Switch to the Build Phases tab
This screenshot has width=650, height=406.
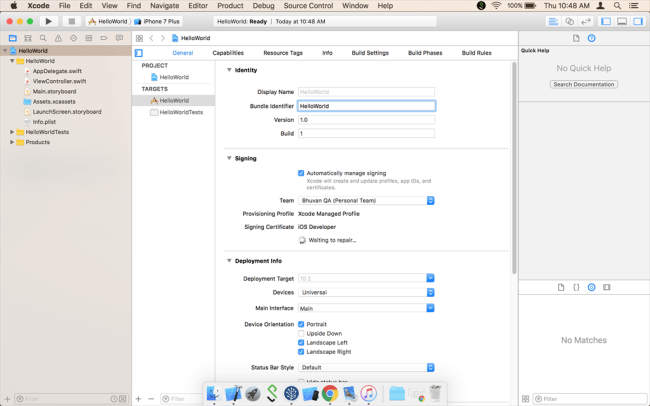coord(425,53)
